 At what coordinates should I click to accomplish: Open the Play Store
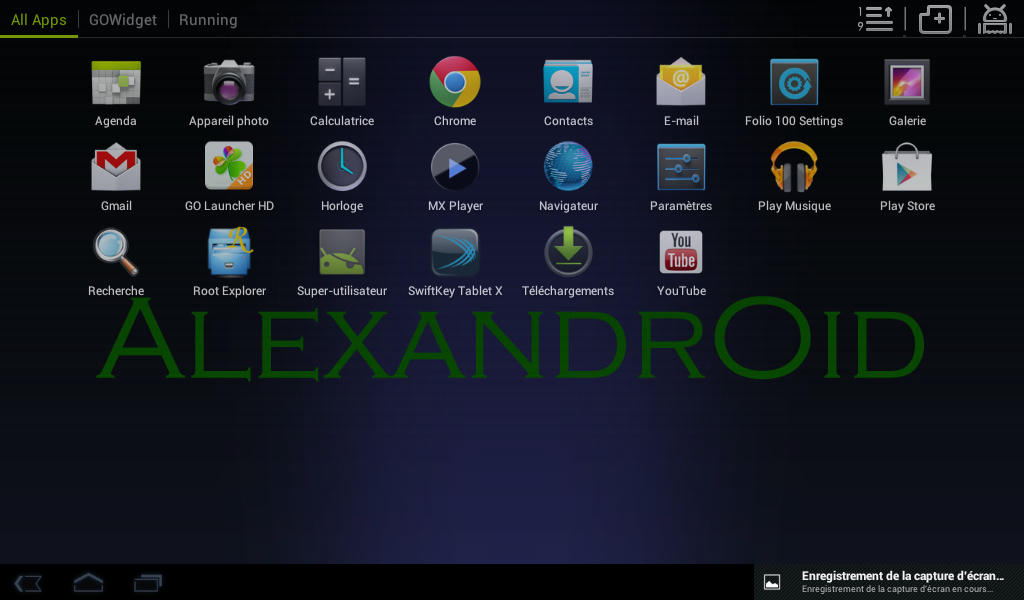pos(907,176)
